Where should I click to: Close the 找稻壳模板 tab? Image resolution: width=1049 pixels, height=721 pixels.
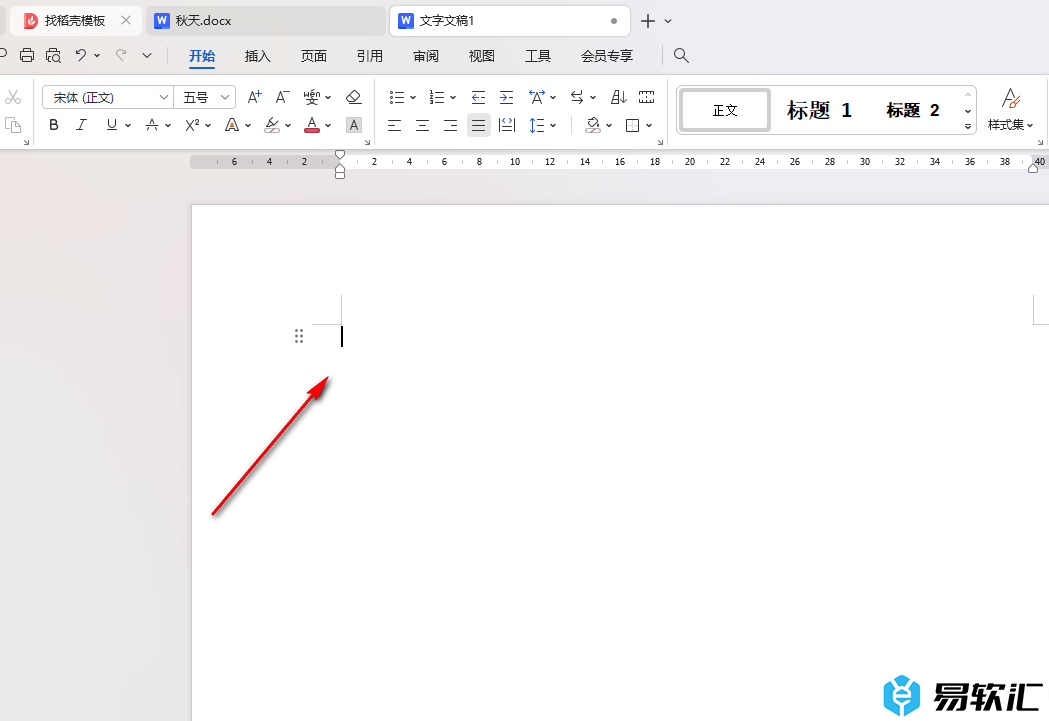coord(126,21)
